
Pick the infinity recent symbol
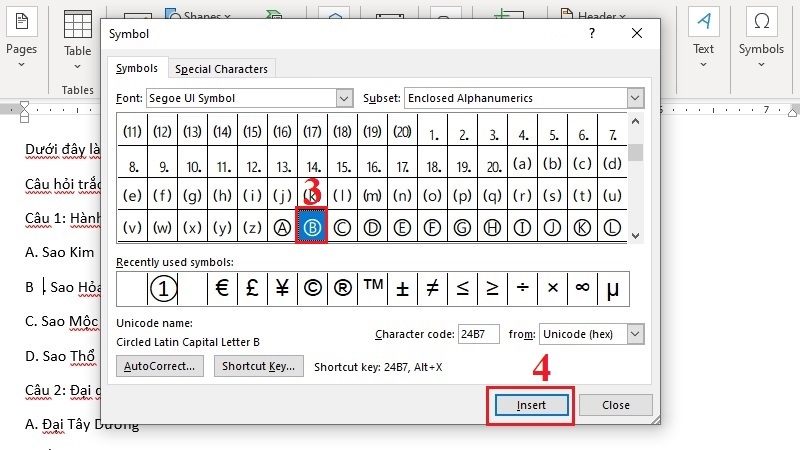coord(582,289)
